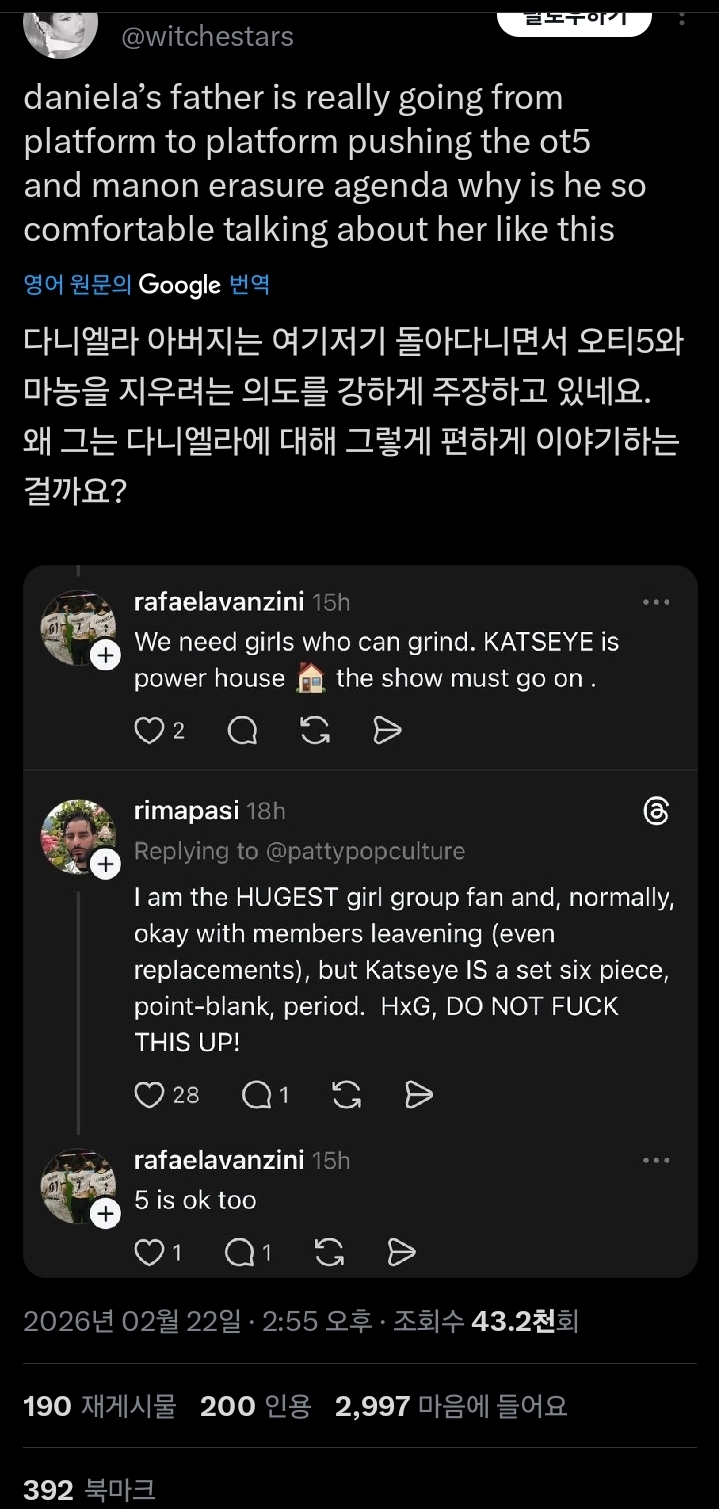Like the "We need girls who can grind" post

pyautogui.click(x=149, y=732)
